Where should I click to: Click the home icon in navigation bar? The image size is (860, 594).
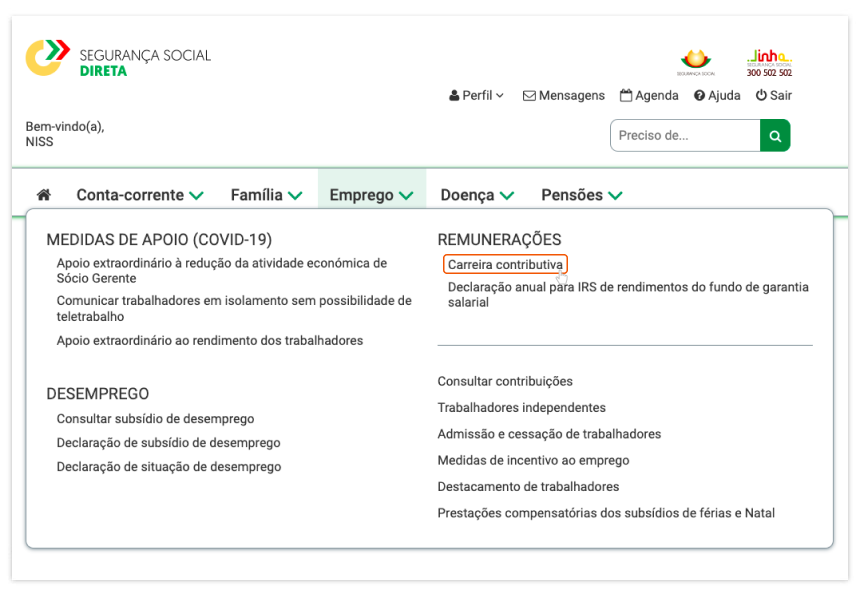pos(43,195)
